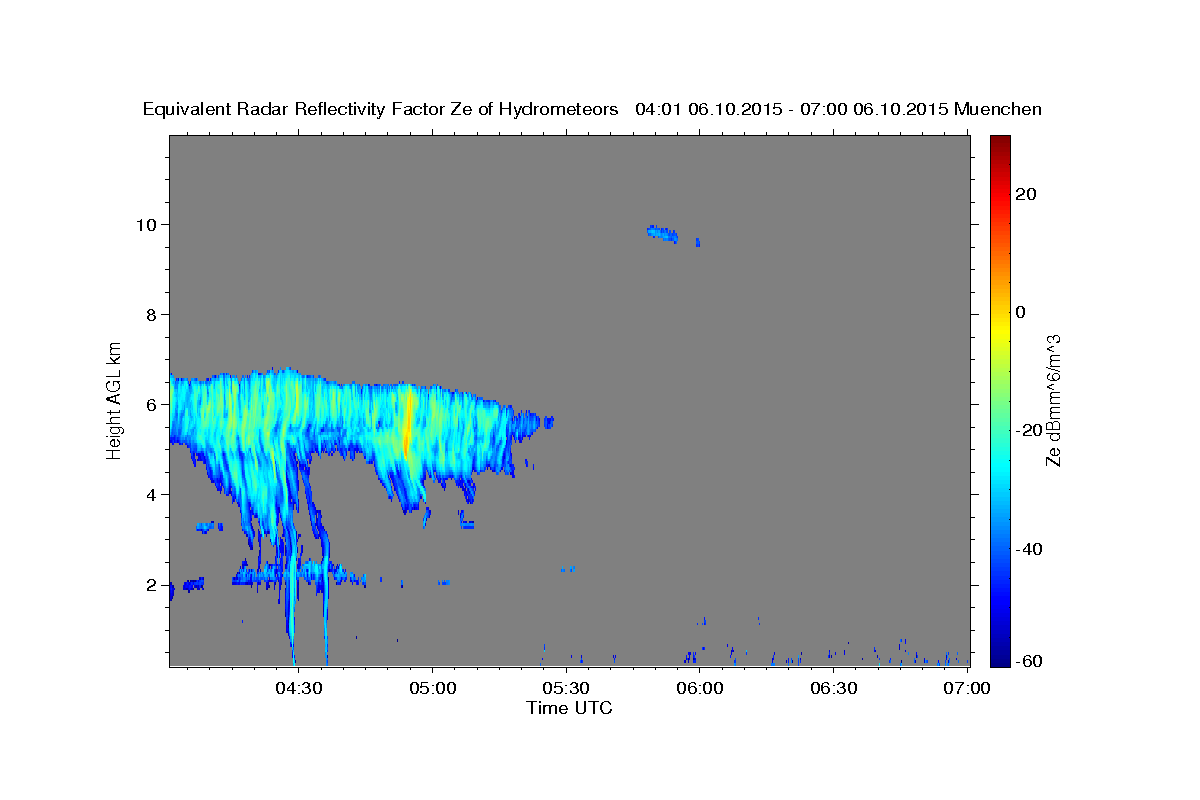This screenshot has width=1200, height=800.
Task: Click the height tick label '4'
Action: tap(153, 494)
